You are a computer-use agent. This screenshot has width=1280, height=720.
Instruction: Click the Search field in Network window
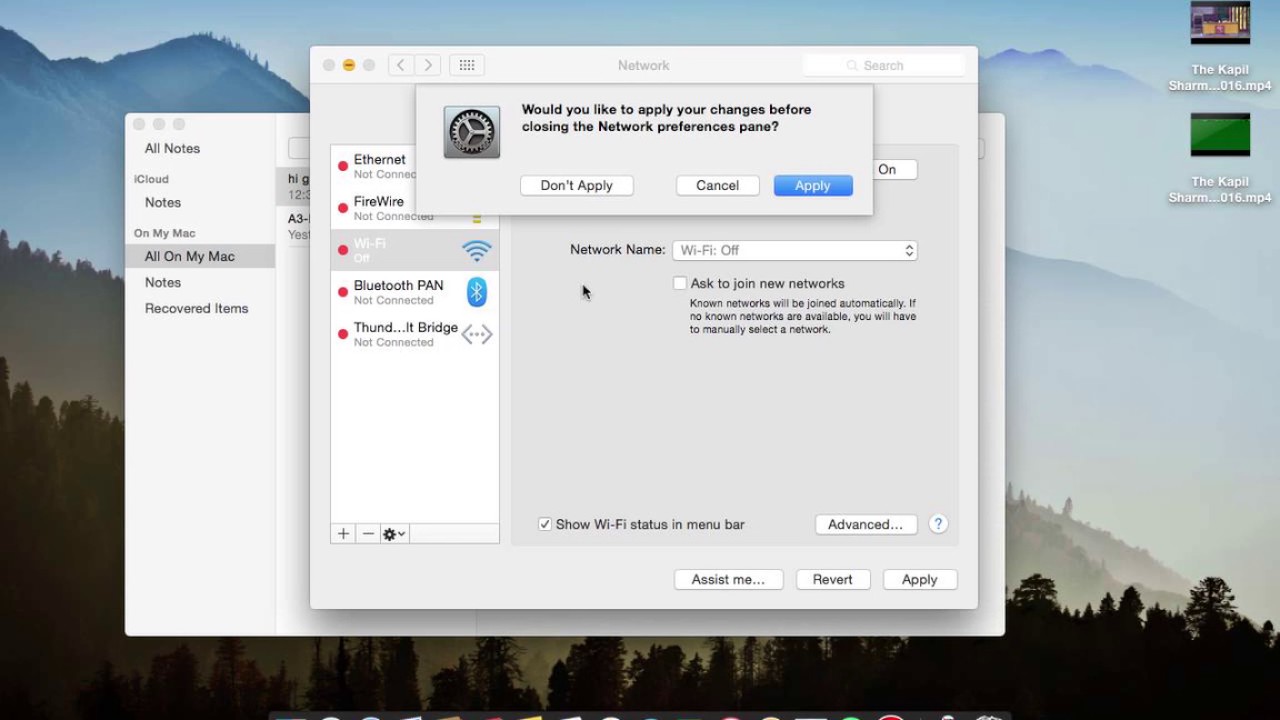tap(883, 65)
